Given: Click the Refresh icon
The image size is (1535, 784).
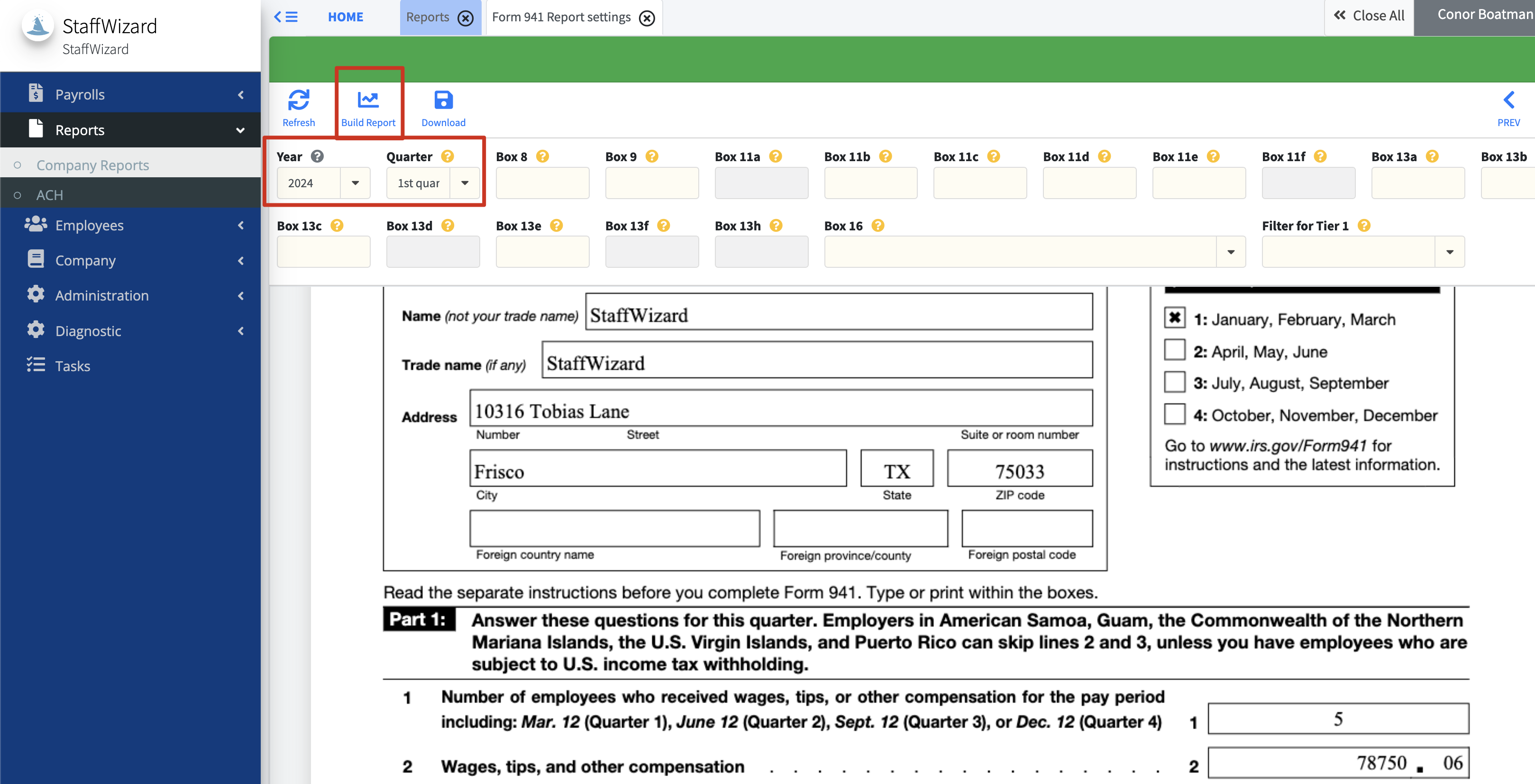Looking at the screenshot, I should [x=299, y=100].
